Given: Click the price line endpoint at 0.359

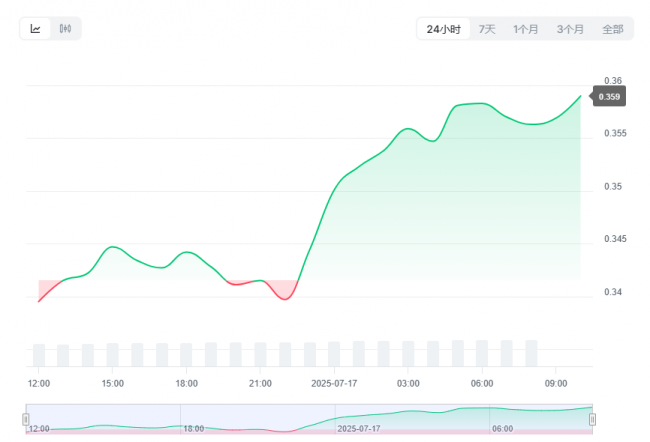Looking at the screenshot, I should [x=580, y=96].
